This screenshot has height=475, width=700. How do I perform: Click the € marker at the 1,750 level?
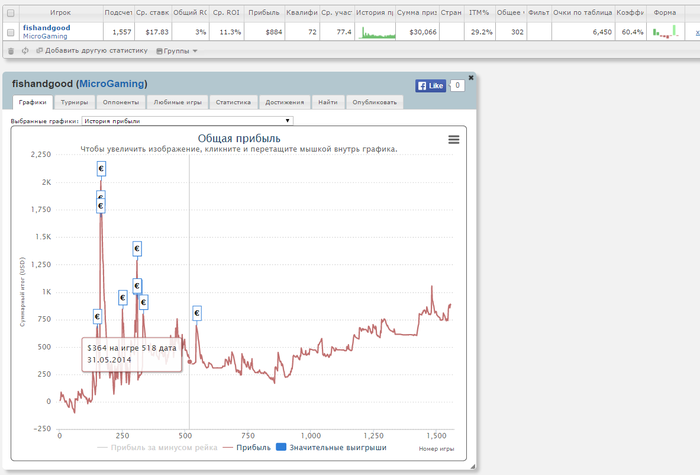pos(101,206)
